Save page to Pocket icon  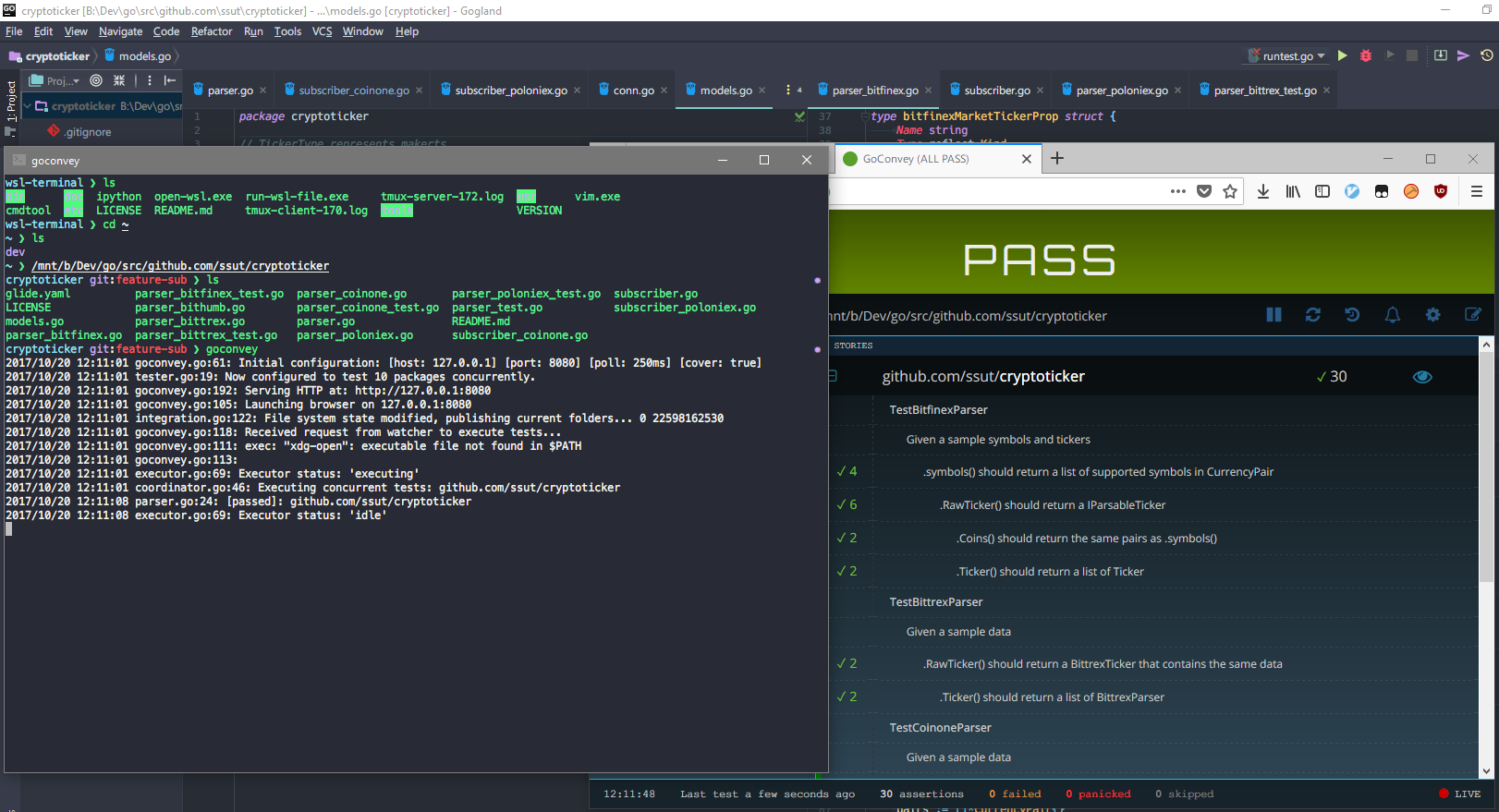[1203, 191]
